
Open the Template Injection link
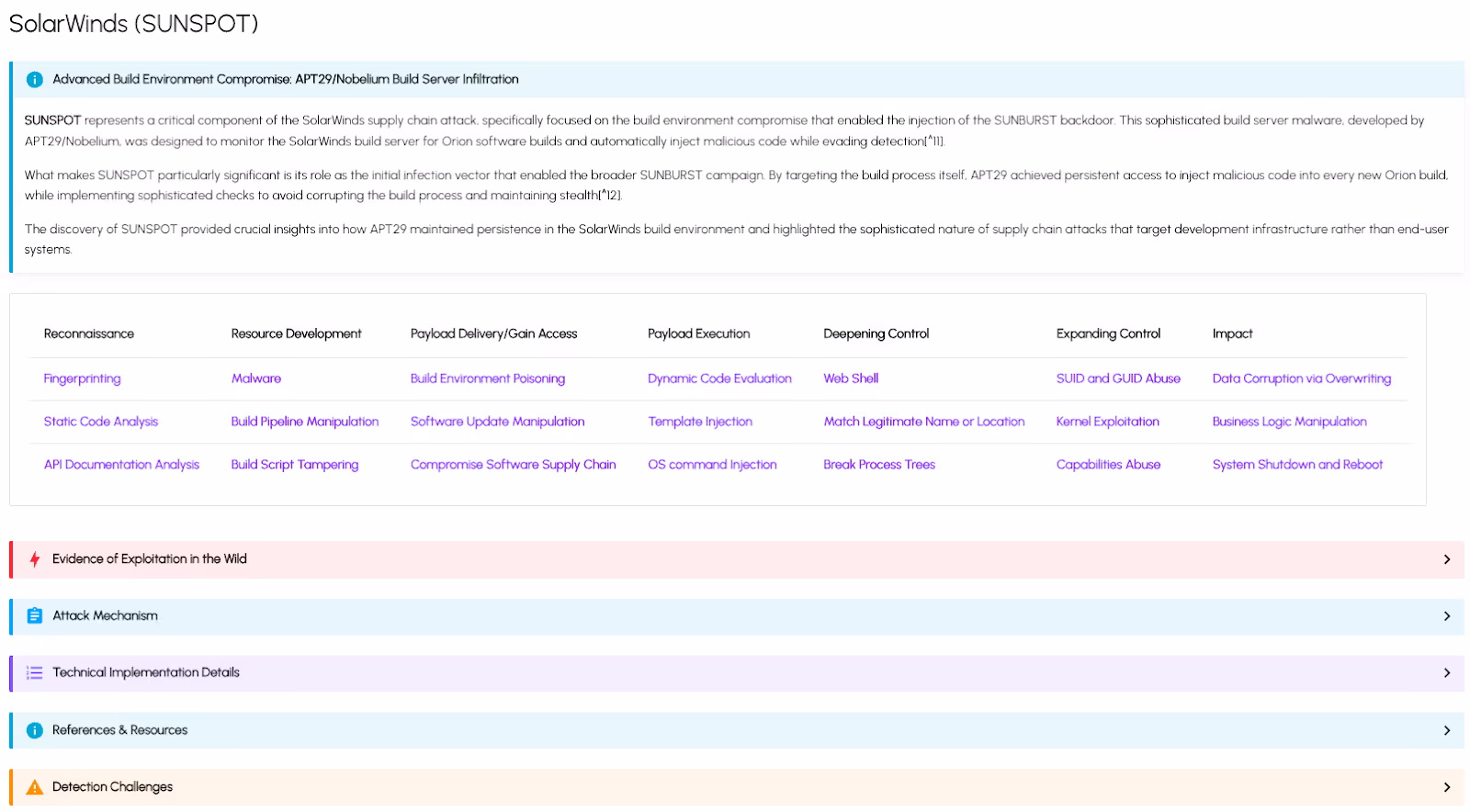(700, 422)
